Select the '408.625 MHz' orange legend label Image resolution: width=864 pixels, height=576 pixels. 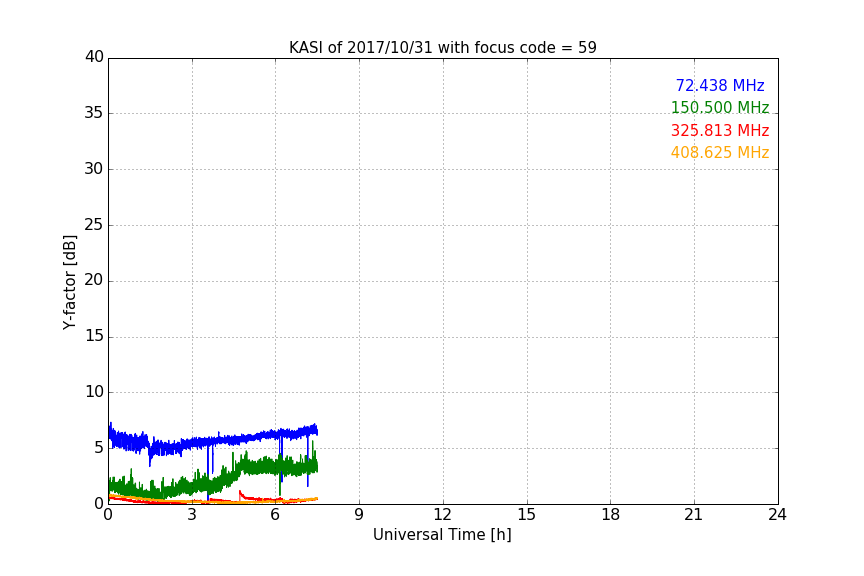720,153
